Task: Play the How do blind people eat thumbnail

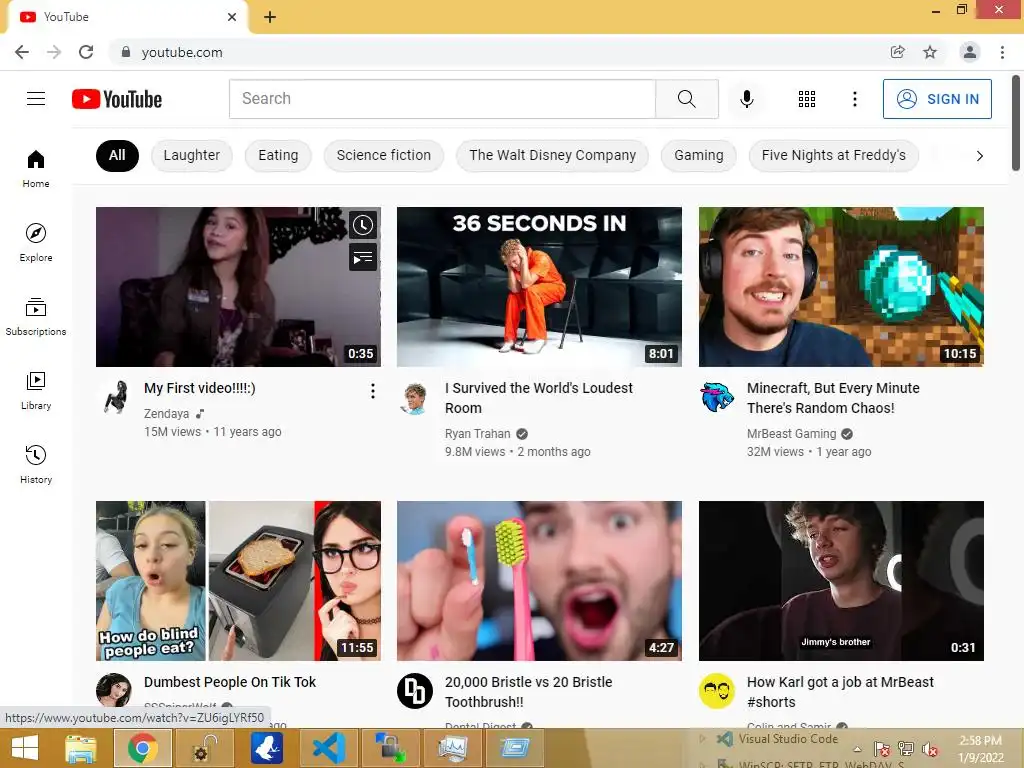Action: (x=238, y=581)
